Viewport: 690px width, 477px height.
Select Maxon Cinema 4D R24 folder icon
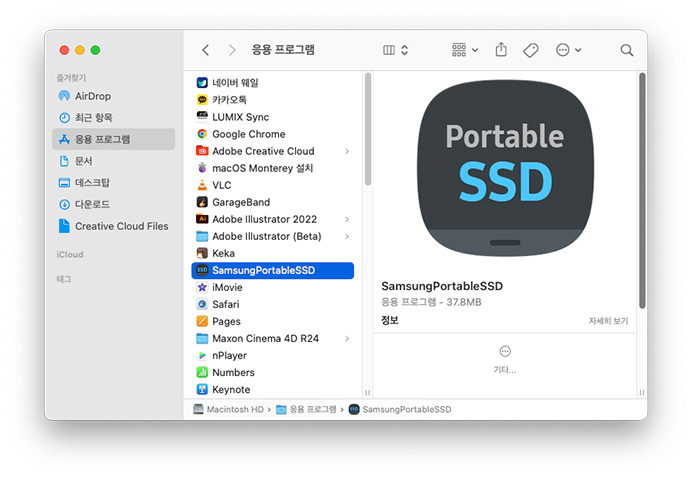[x=202, y=338]
